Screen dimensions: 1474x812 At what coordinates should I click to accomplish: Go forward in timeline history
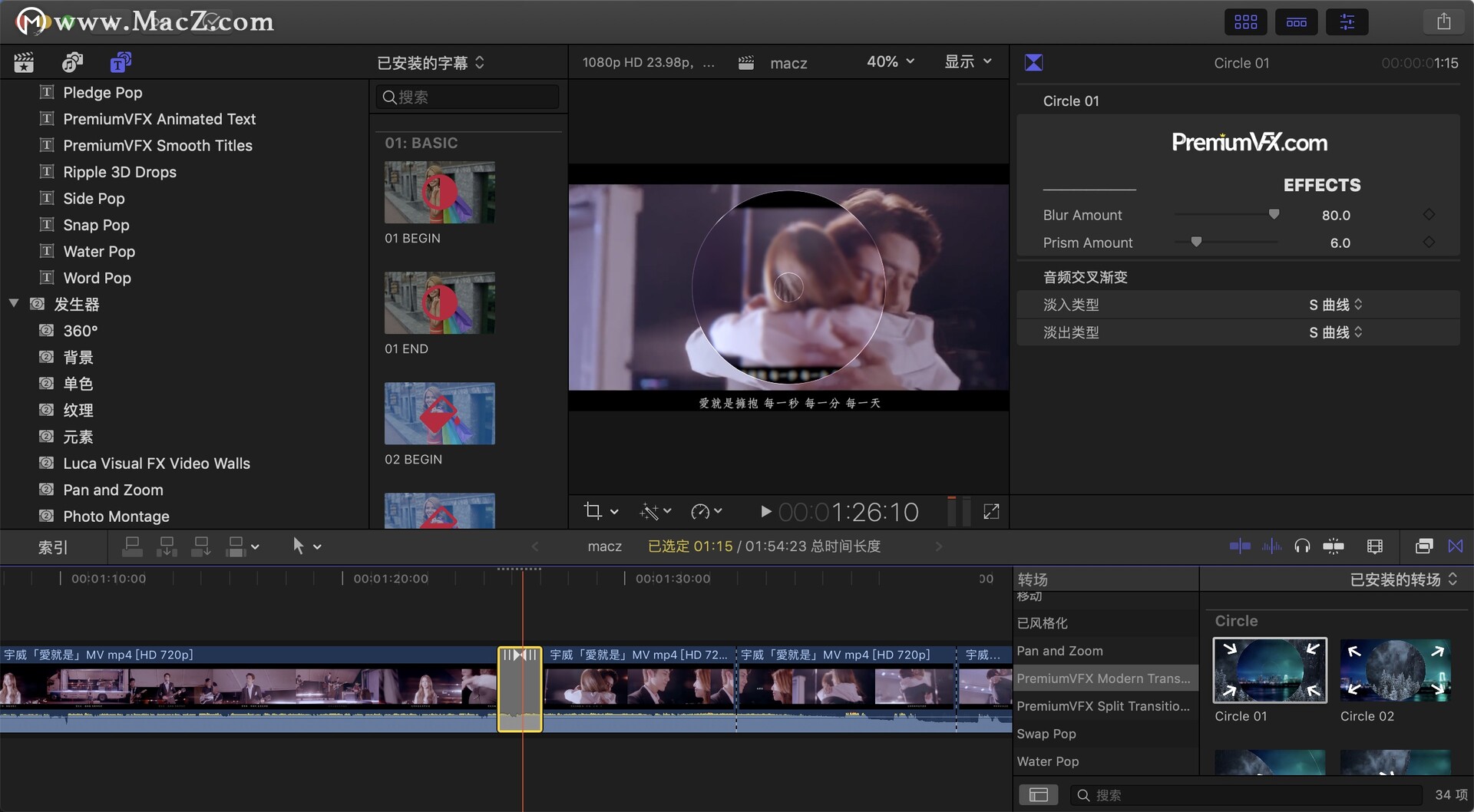point(938,546)
